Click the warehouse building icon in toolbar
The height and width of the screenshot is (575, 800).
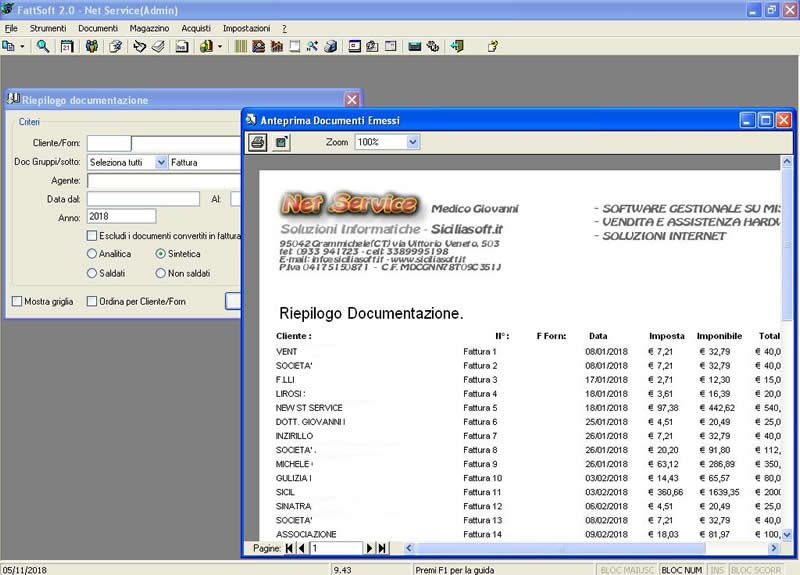coord(277,46)
